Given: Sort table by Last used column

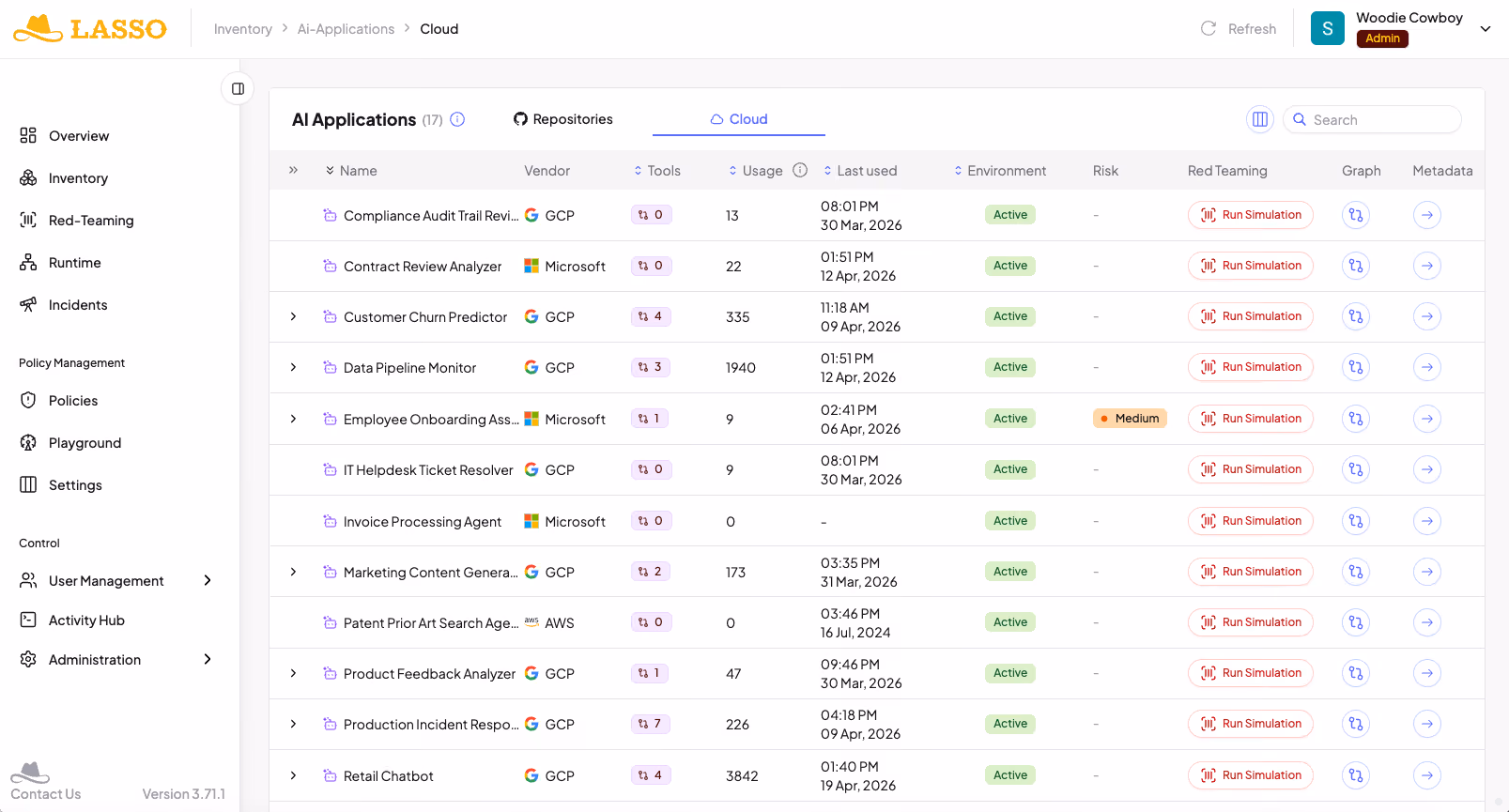Looking at the screenshot, I should pyautogui.click(x=860, y=171).
